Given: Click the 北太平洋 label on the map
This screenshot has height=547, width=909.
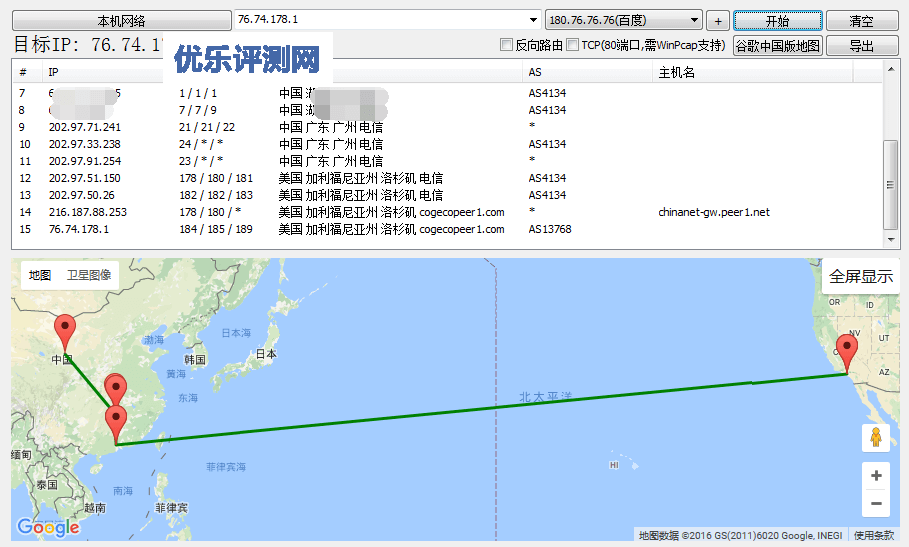Looking at the screenshot, I should pyautogui.click(x=546, y=397).
